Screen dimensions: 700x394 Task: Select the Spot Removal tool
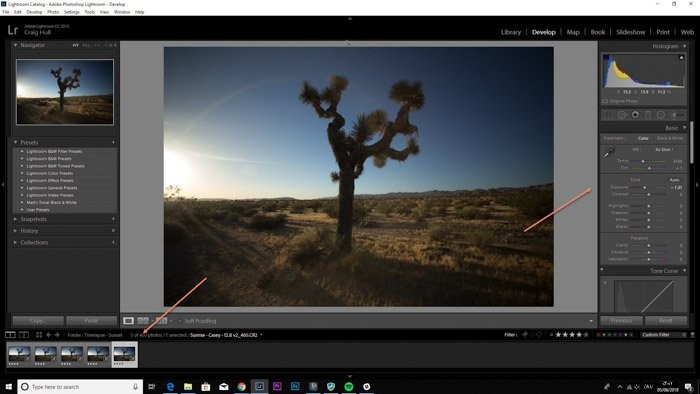pos(622,115)
